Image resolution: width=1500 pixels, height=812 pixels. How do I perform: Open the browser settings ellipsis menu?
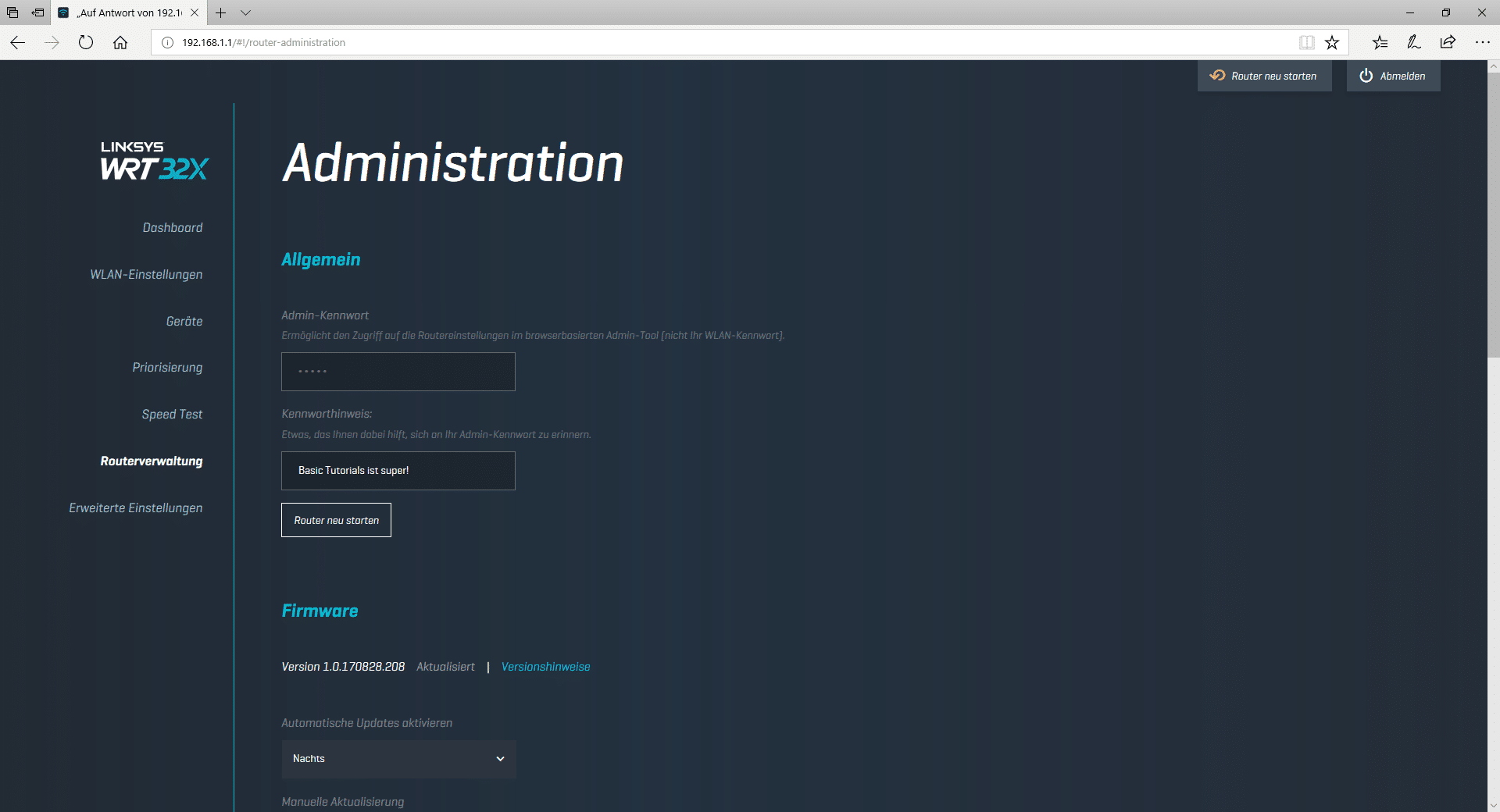[1482, 43]
